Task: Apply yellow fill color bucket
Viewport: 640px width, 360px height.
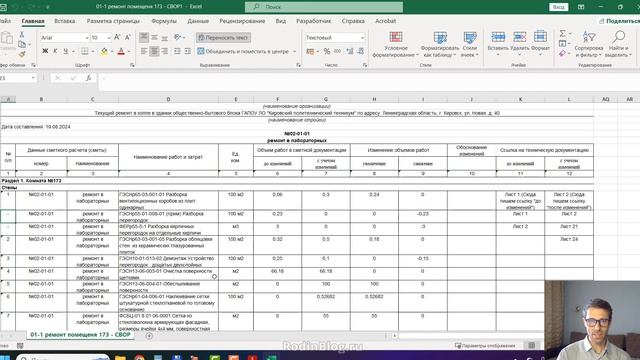Action: [104, 51]
